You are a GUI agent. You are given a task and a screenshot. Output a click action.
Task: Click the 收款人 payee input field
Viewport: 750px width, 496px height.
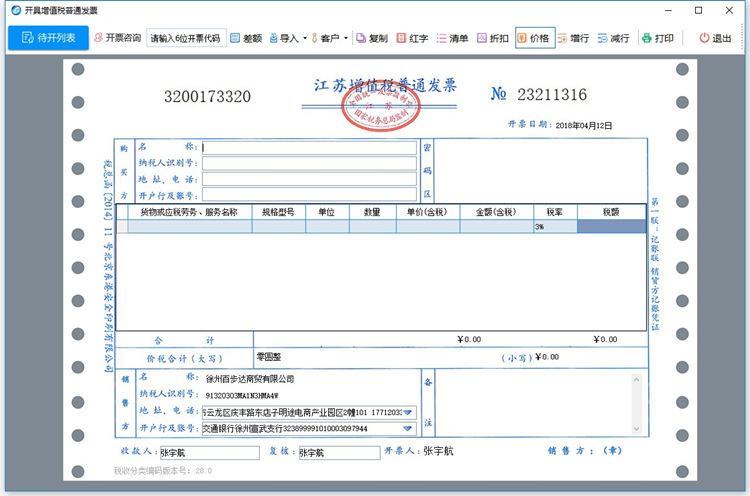click(210, 453)
